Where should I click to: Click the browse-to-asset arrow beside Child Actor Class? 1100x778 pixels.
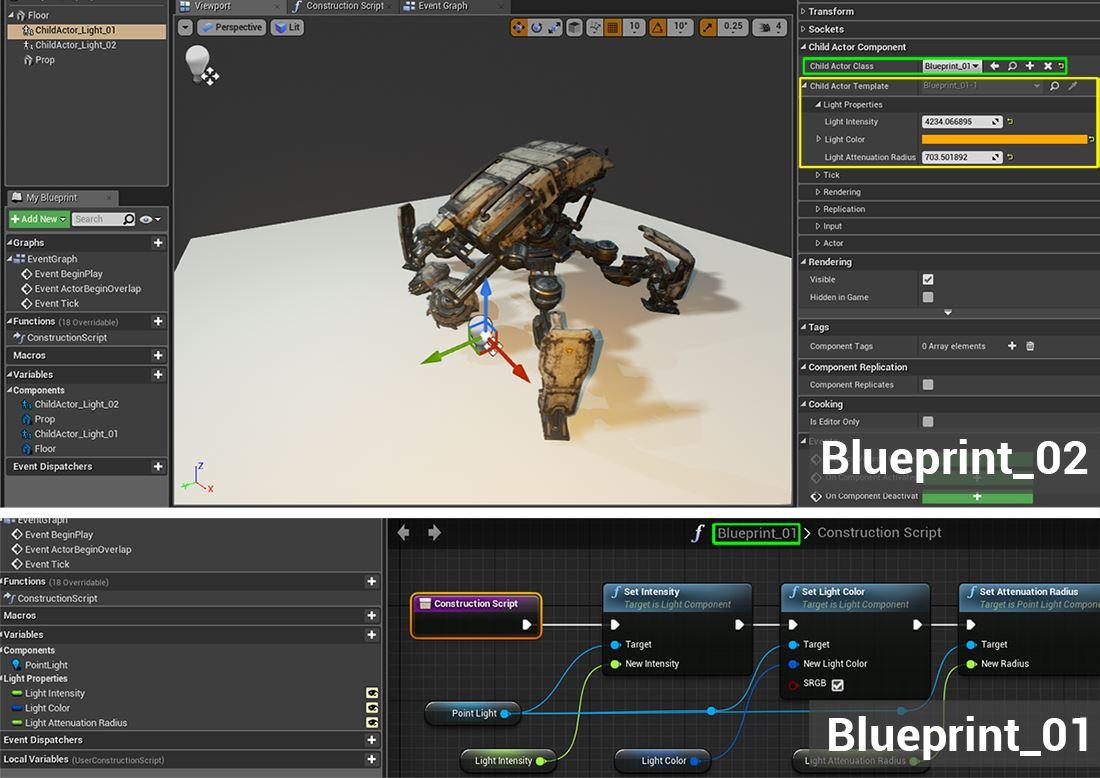coord(995,66)
